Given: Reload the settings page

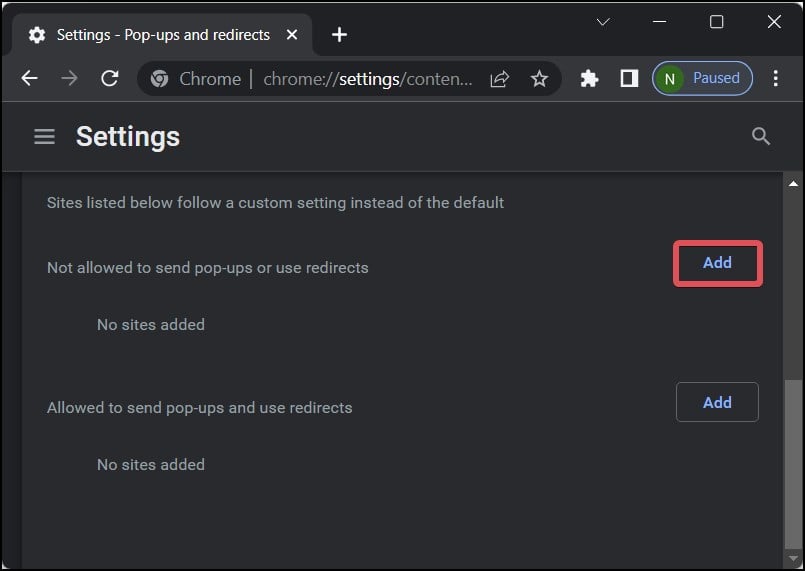Looking at the screenshot, I should (109, 79).
